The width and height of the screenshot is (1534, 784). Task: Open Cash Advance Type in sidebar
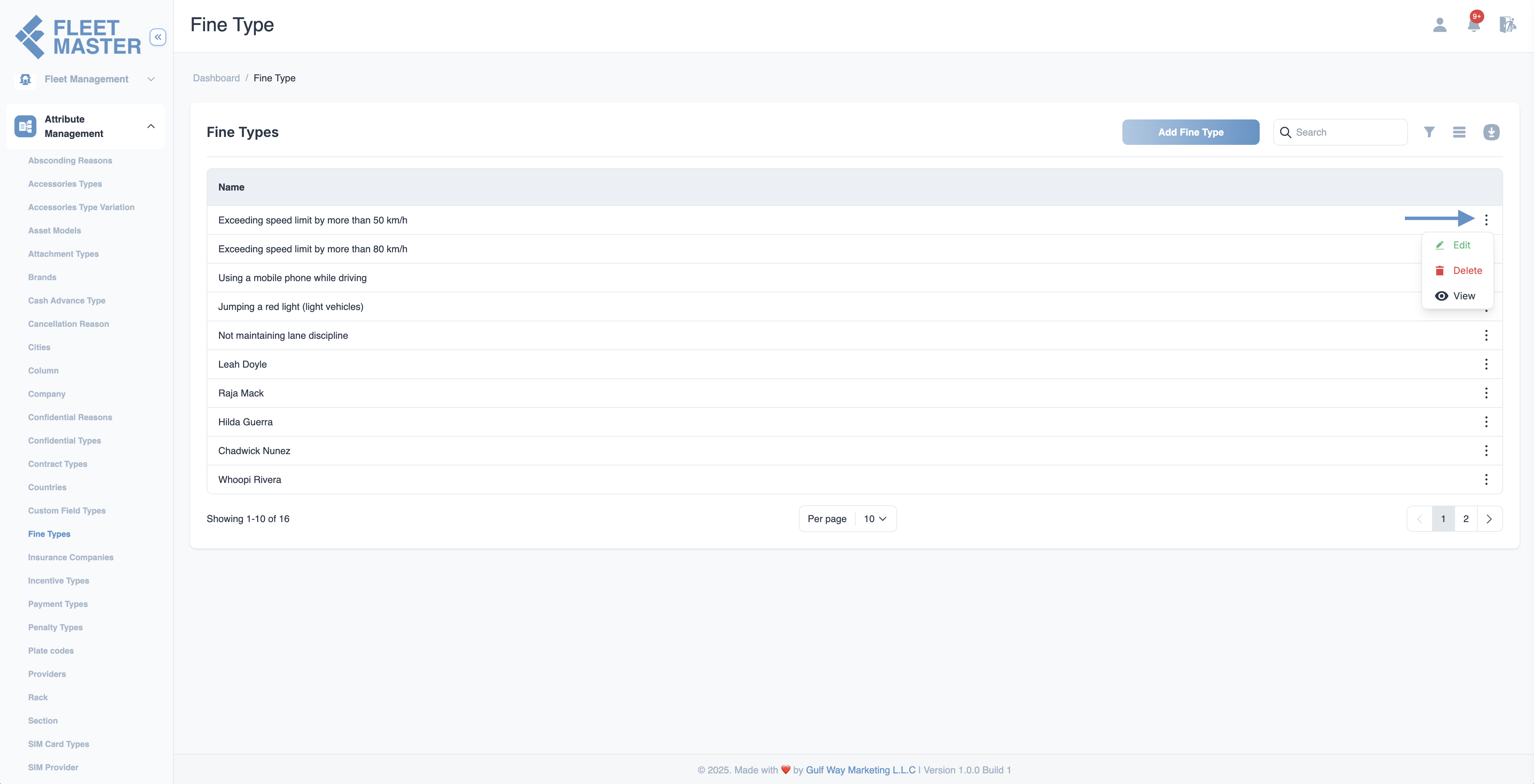(67, 301)
